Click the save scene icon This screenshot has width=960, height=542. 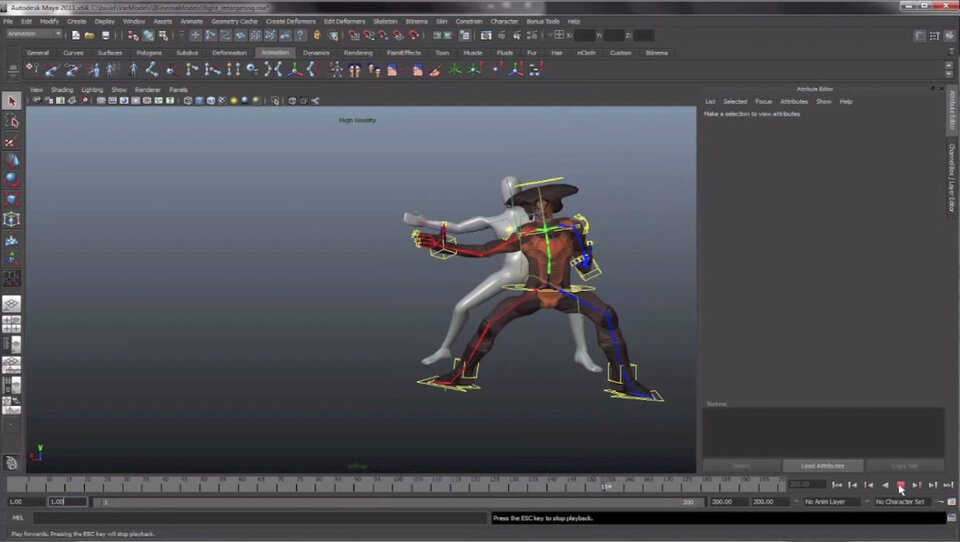104,35
